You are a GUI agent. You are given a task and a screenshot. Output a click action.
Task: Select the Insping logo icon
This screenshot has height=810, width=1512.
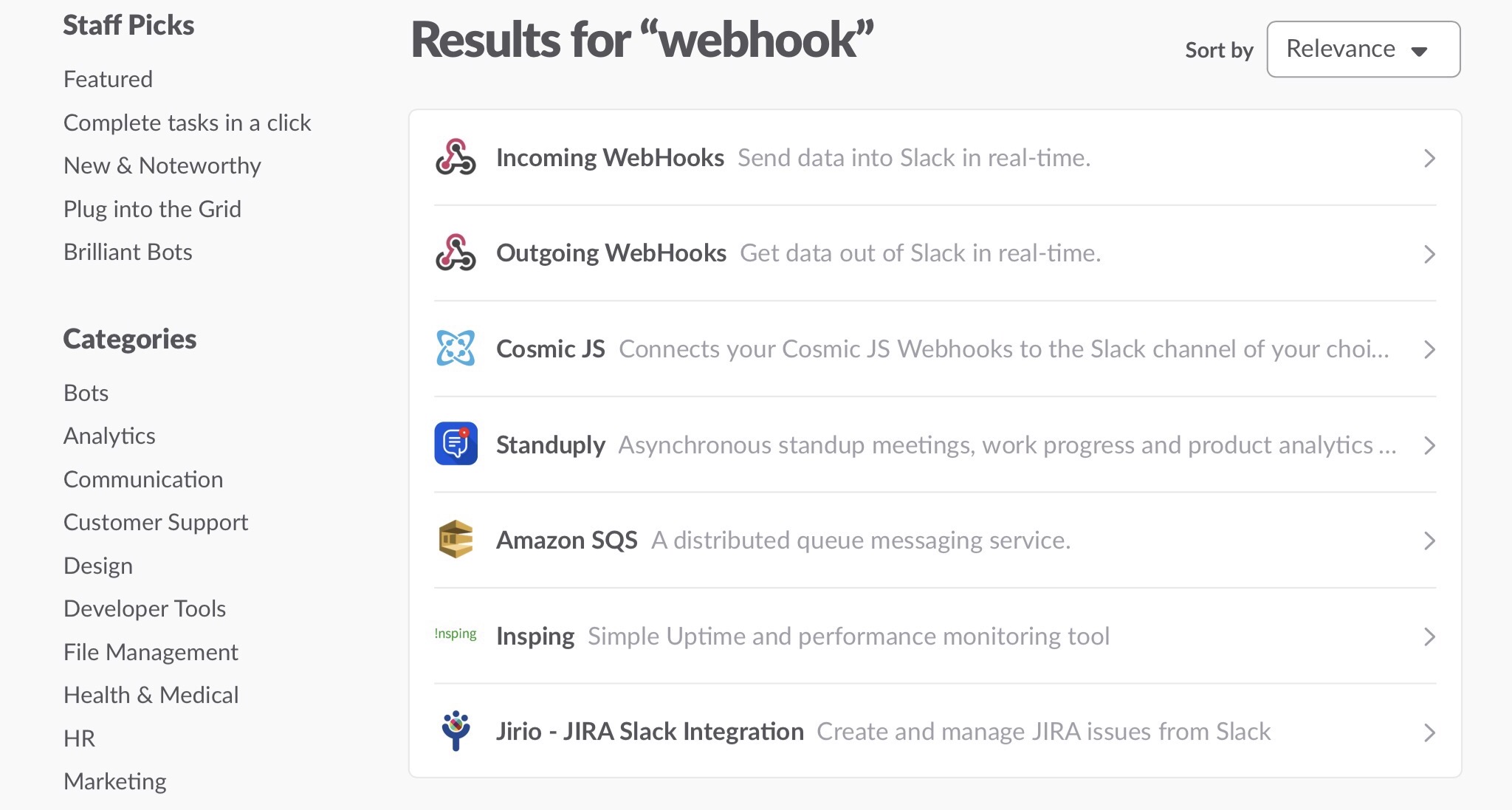(456, 634)
